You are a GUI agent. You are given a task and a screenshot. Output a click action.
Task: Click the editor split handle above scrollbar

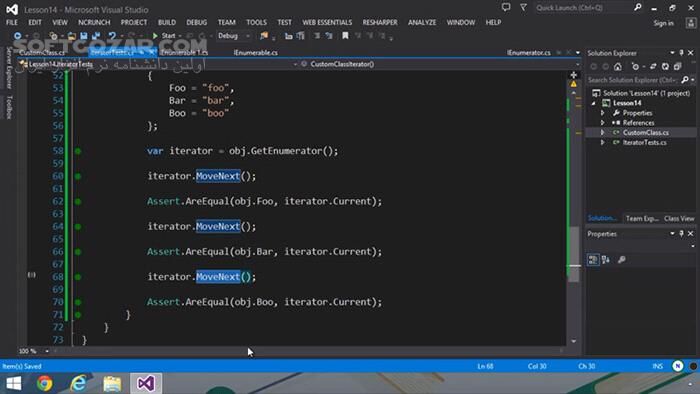click(x=574, y=75)
